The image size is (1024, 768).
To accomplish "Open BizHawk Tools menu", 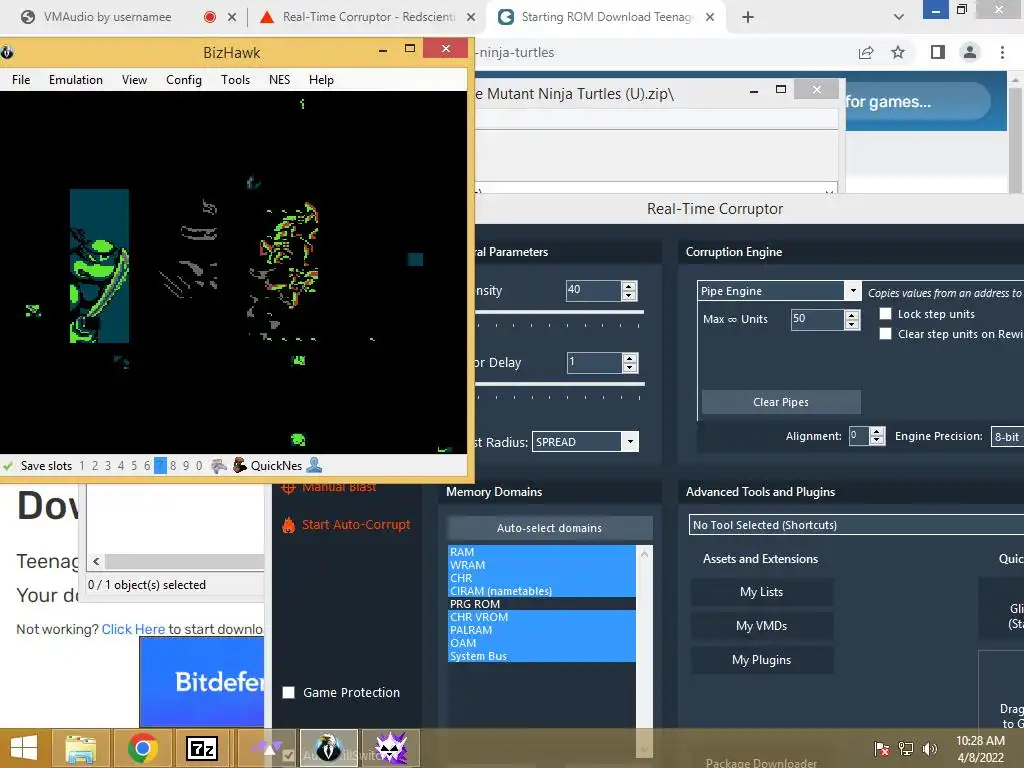I will [x=235, y=80].
